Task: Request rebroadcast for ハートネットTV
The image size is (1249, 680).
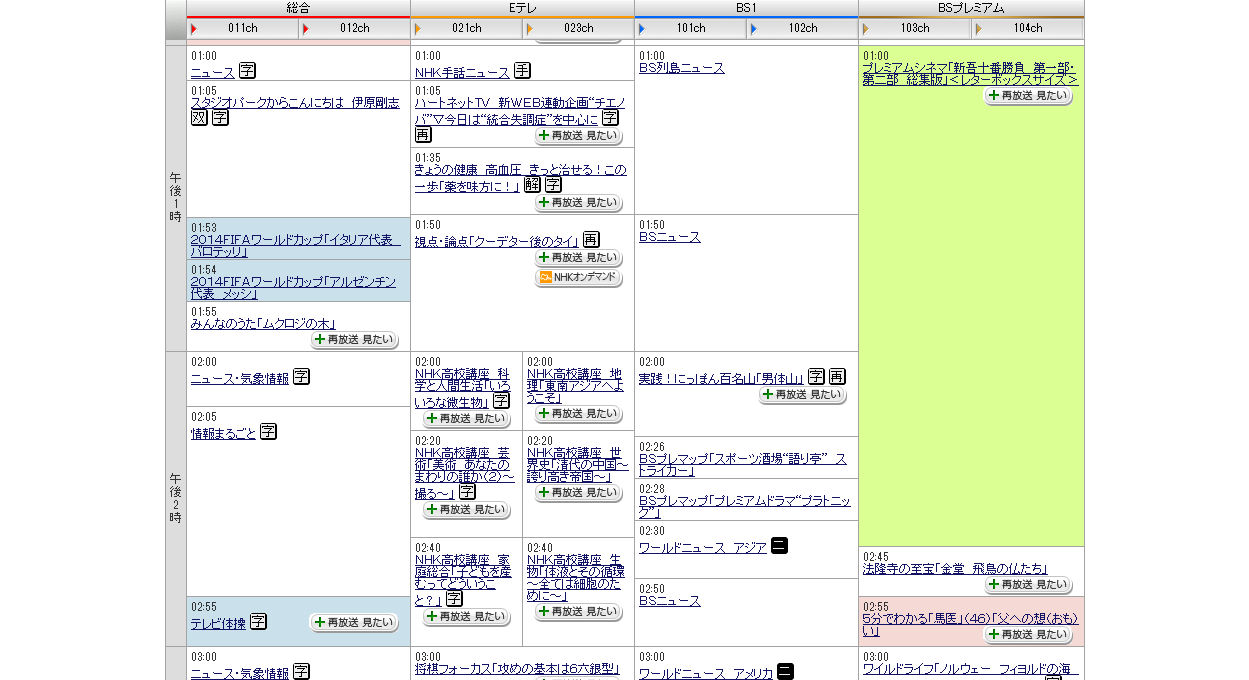Action: pyautogui.click(x=578, y=135)
